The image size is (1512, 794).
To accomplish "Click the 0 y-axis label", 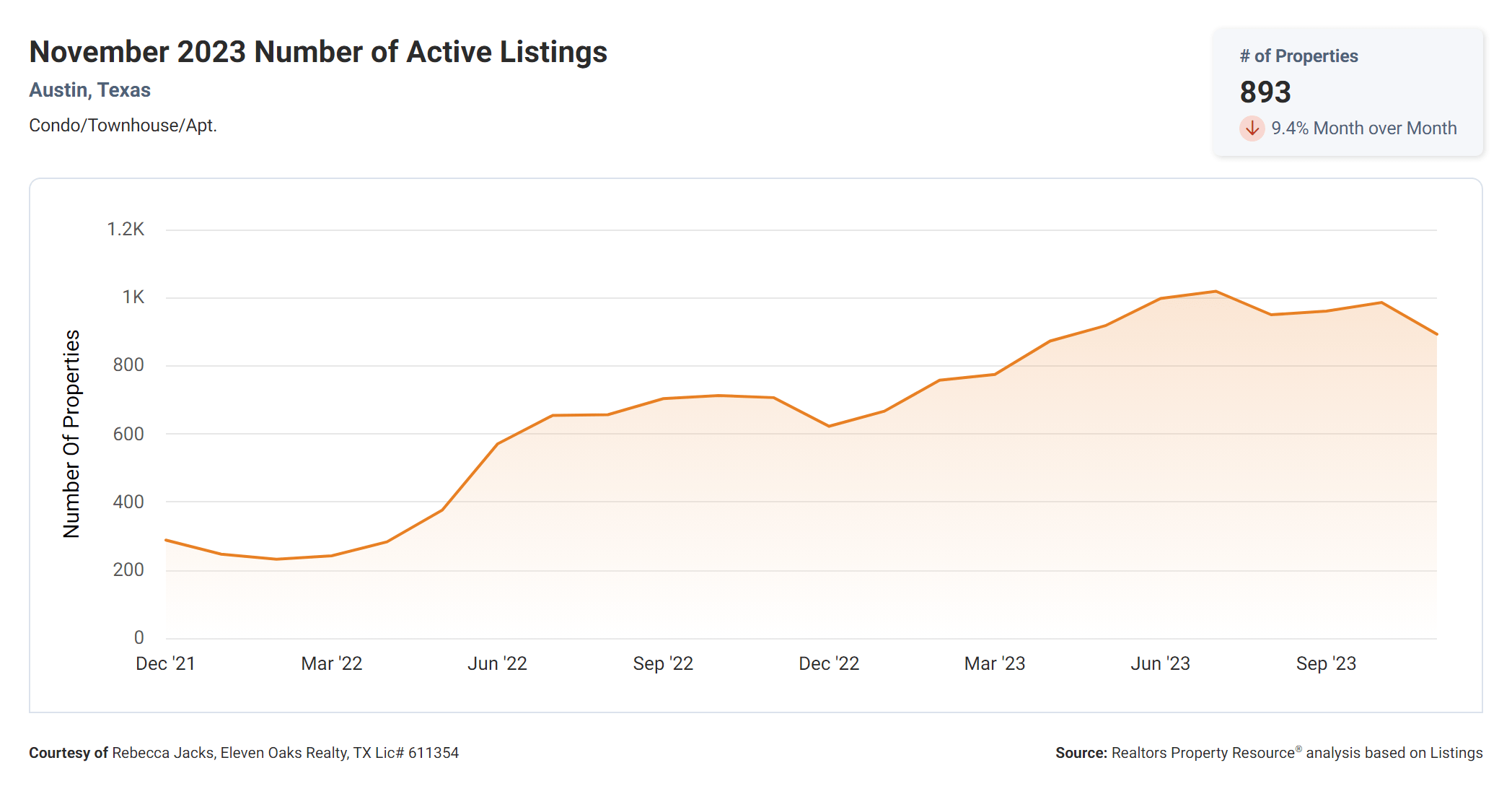I will 139,637.
